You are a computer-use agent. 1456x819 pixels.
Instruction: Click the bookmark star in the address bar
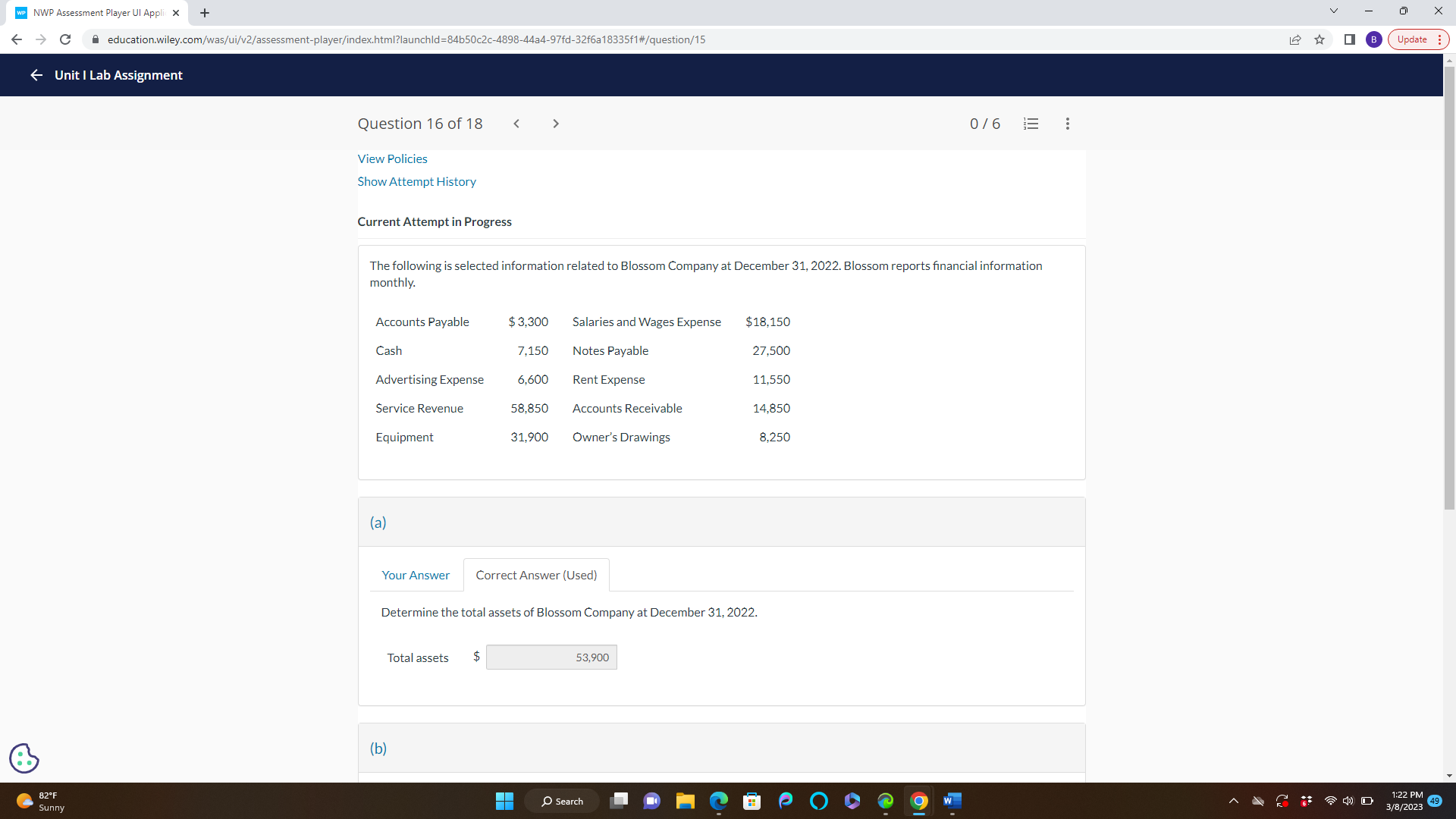point(1319,39)
